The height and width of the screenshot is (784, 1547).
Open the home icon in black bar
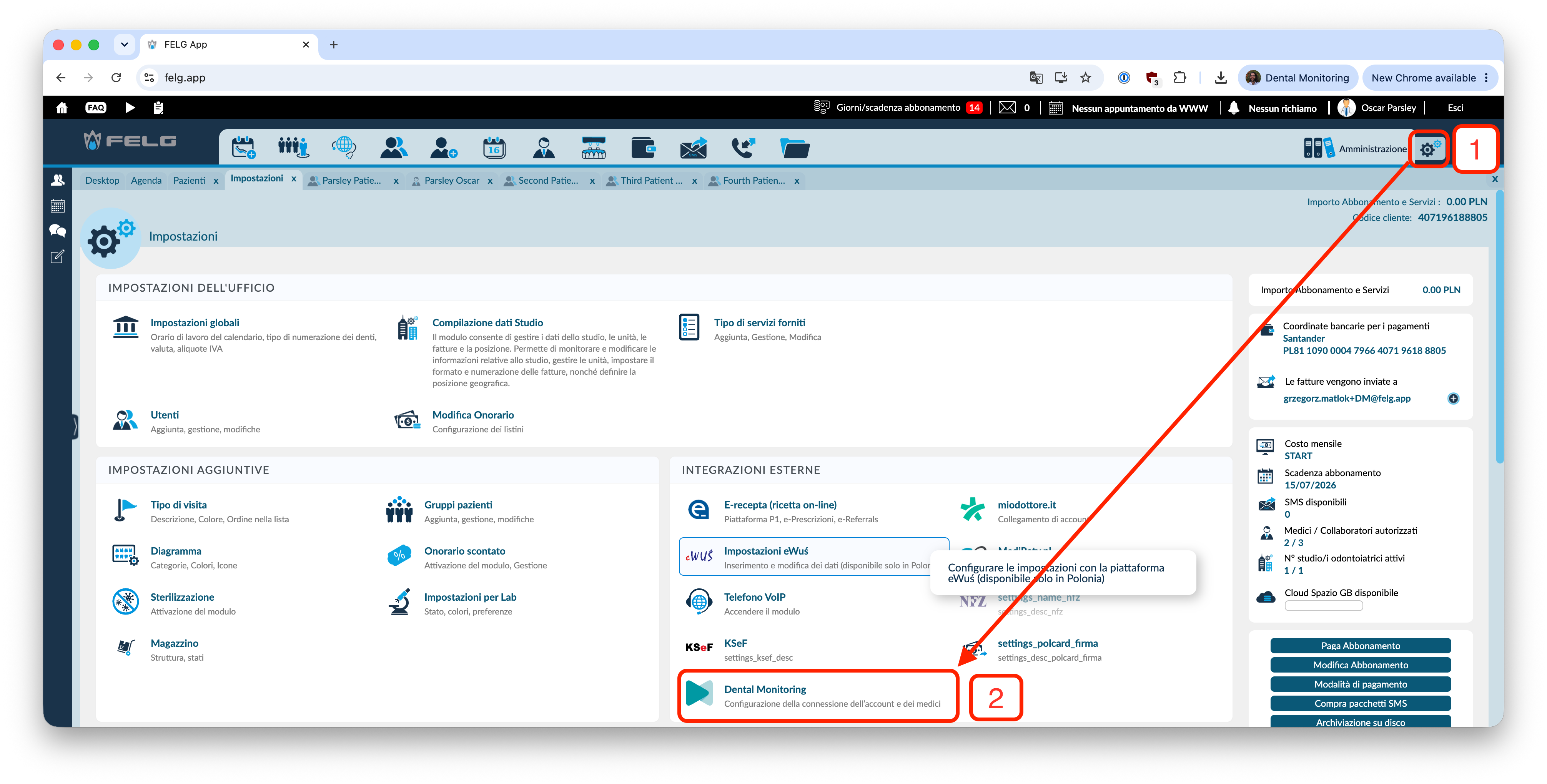click(x=61, y=108)
